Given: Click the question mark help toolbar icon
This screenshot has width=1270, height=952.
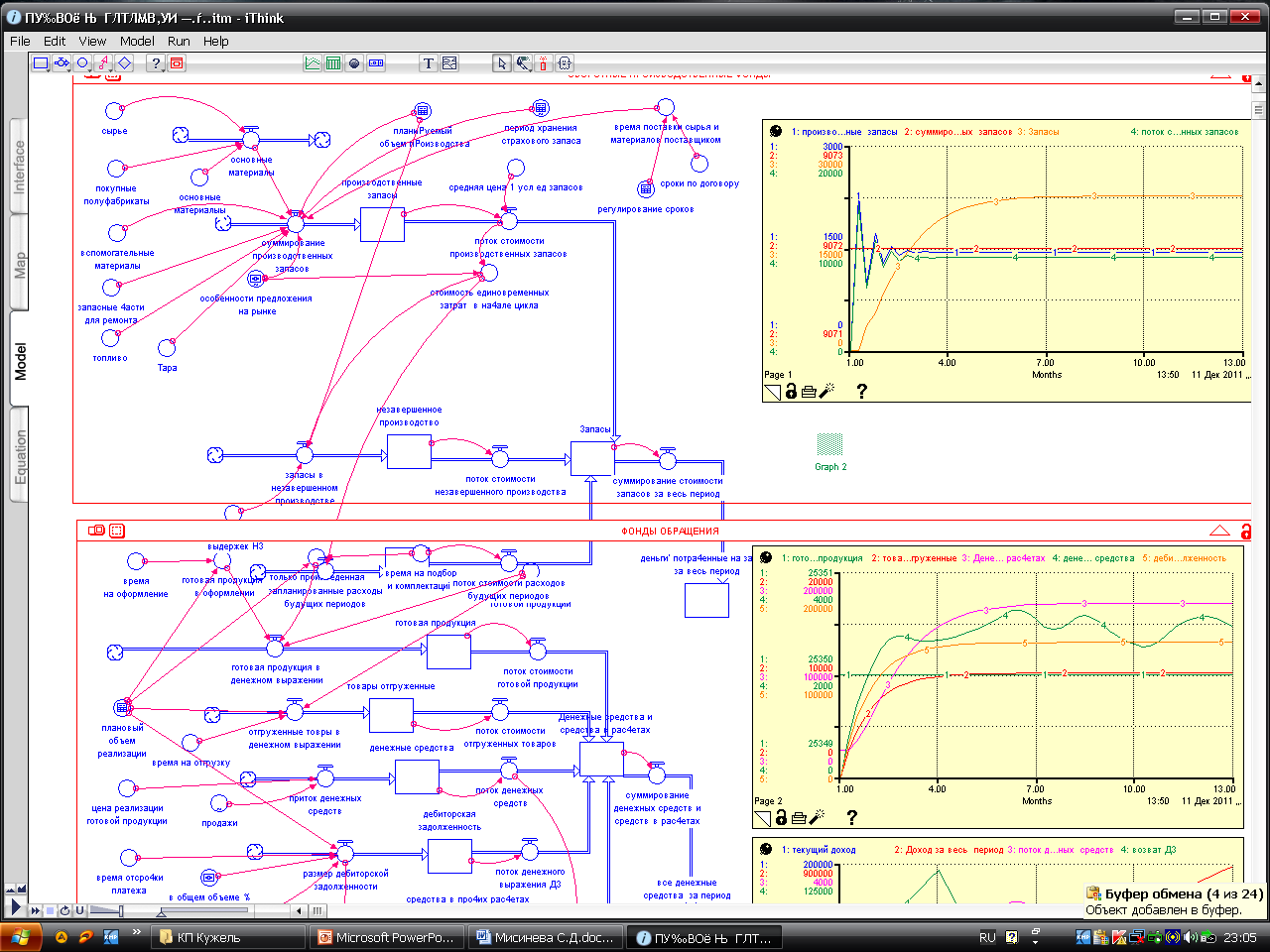Looking at the screenshot, I should pyautogui.click(x=156, y=63).
